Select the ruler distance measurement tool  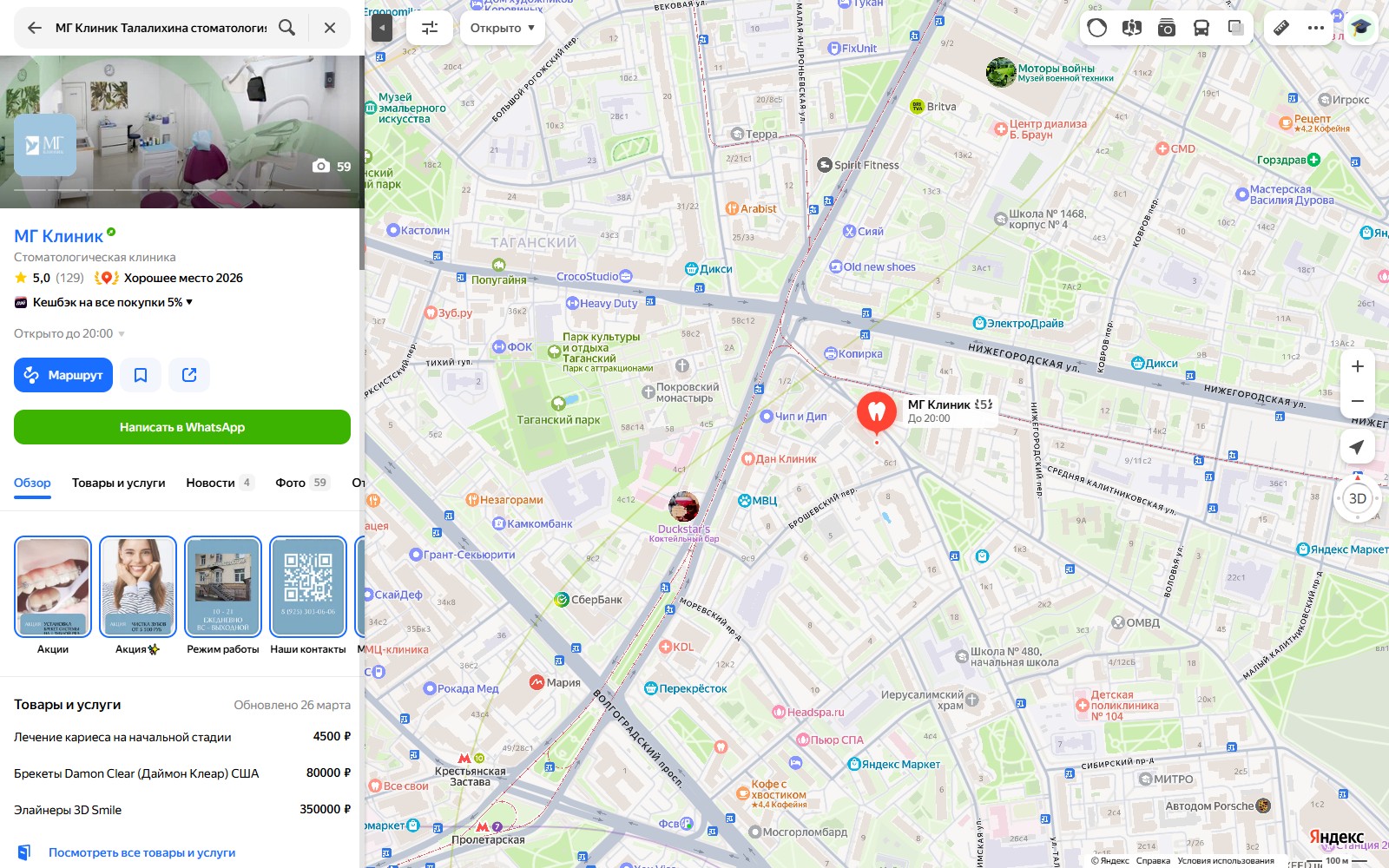1281,28
